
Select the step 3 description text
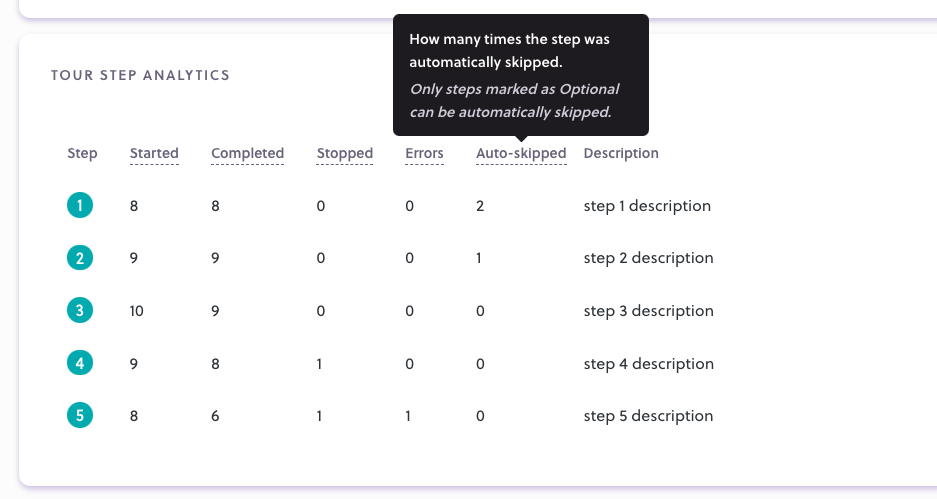[x=648, y=311]
